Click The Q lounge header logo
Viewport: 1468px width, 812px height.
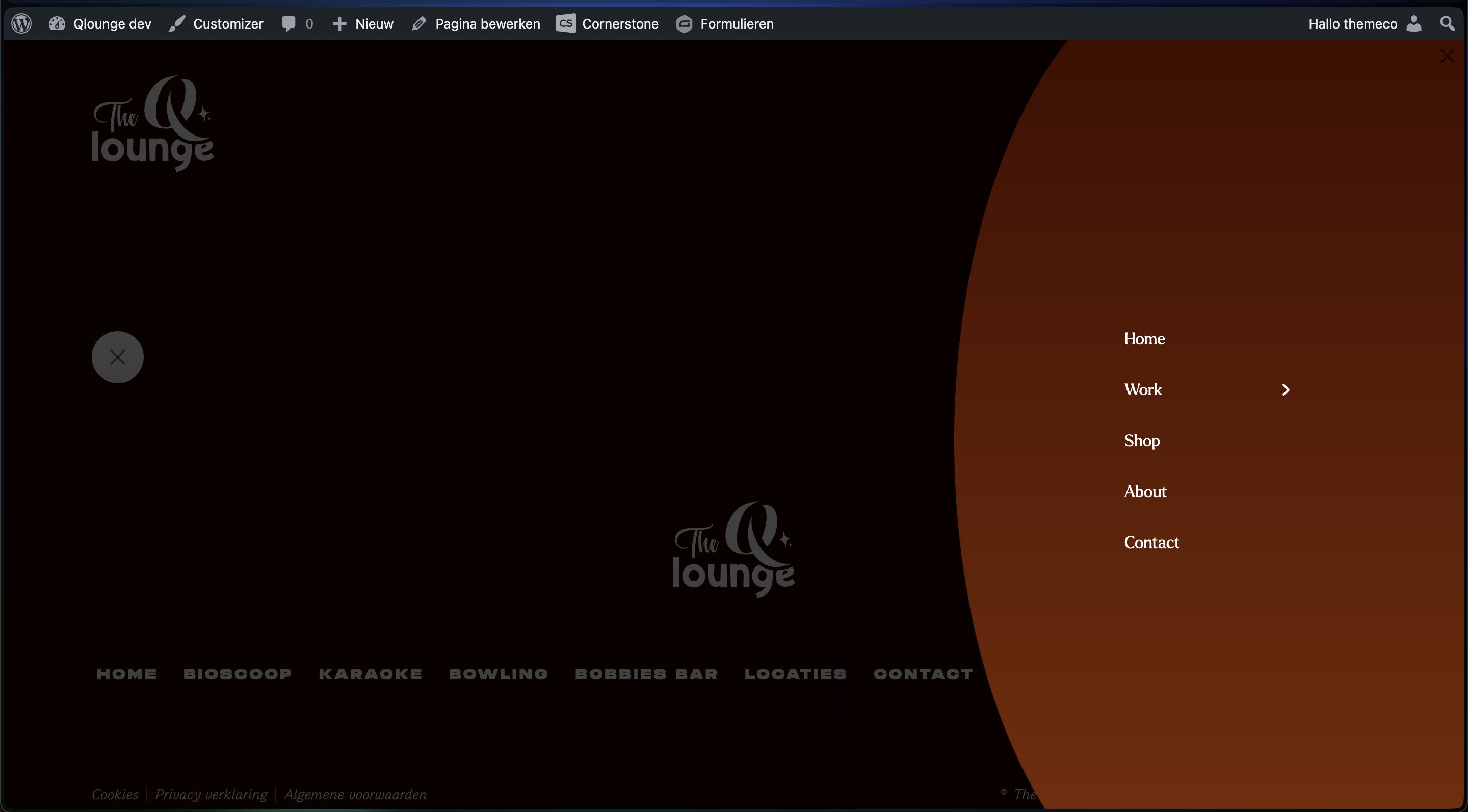[153, 124]
